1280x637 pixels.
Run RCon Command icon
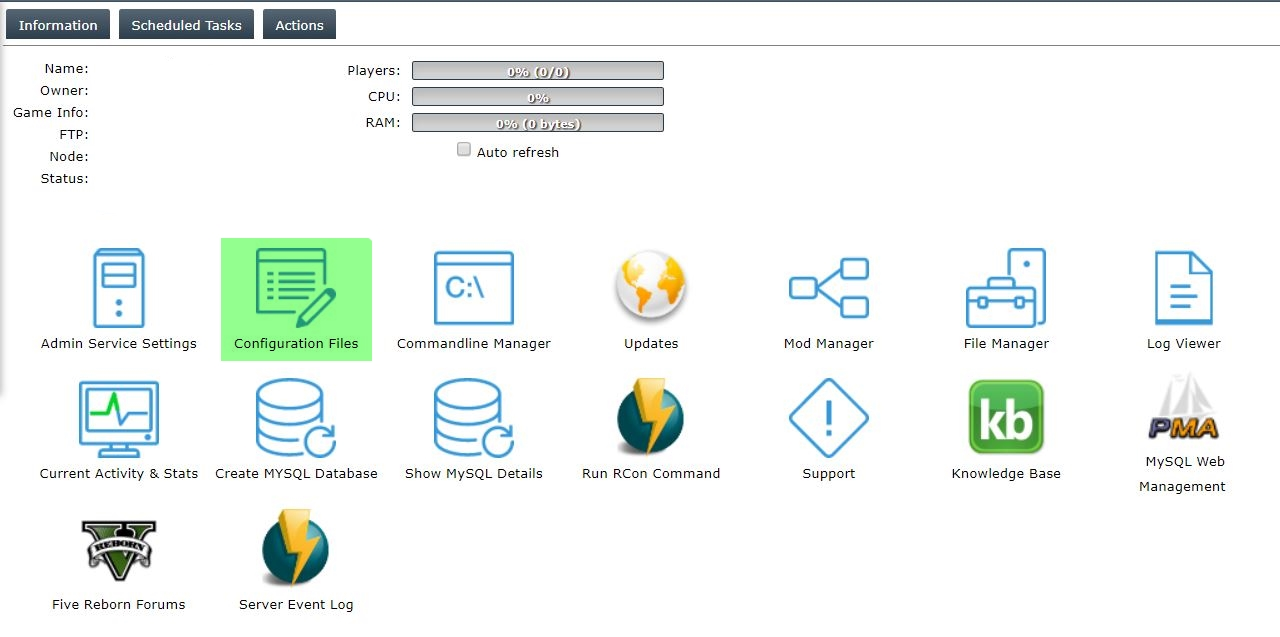651,418
